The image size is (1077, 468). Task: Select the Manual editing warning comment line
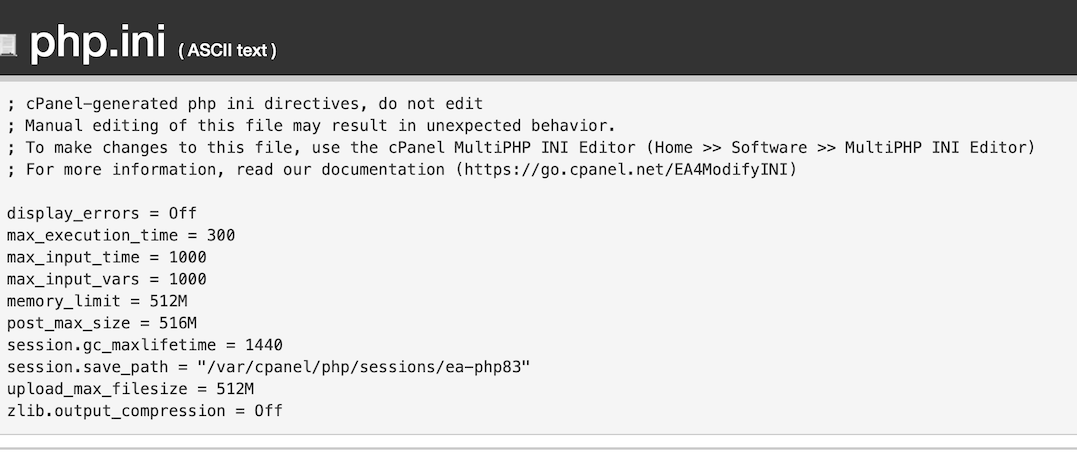tap(311, 126)
